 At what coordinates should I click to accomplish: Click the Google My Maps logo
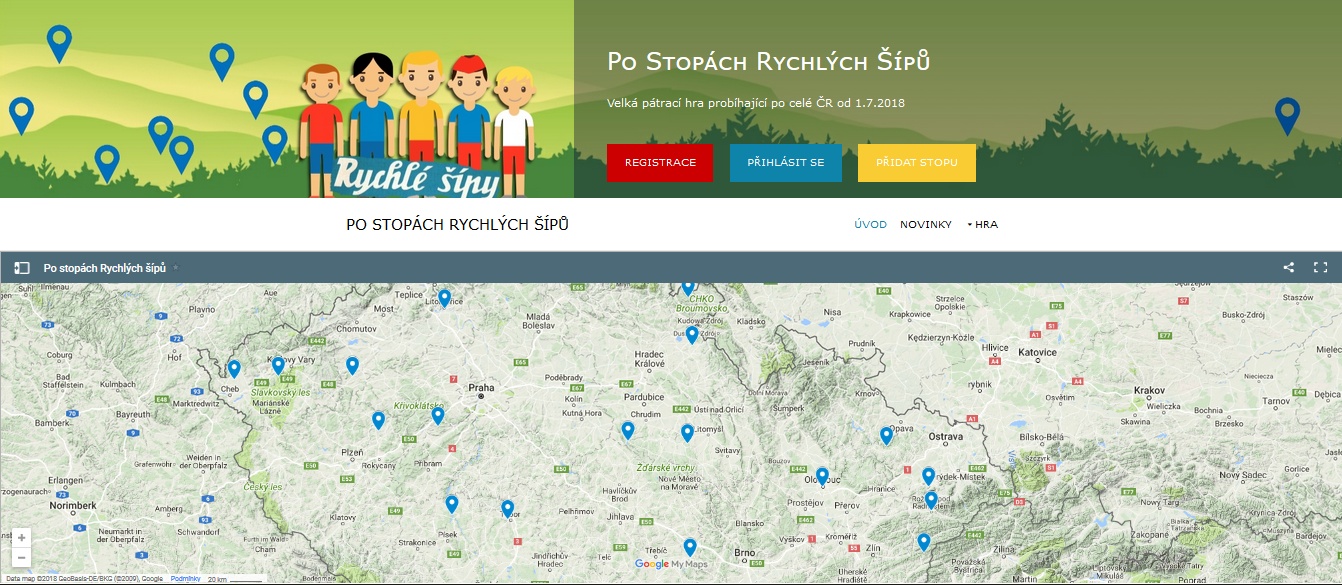pyautogui.click(x=671, y=565)
